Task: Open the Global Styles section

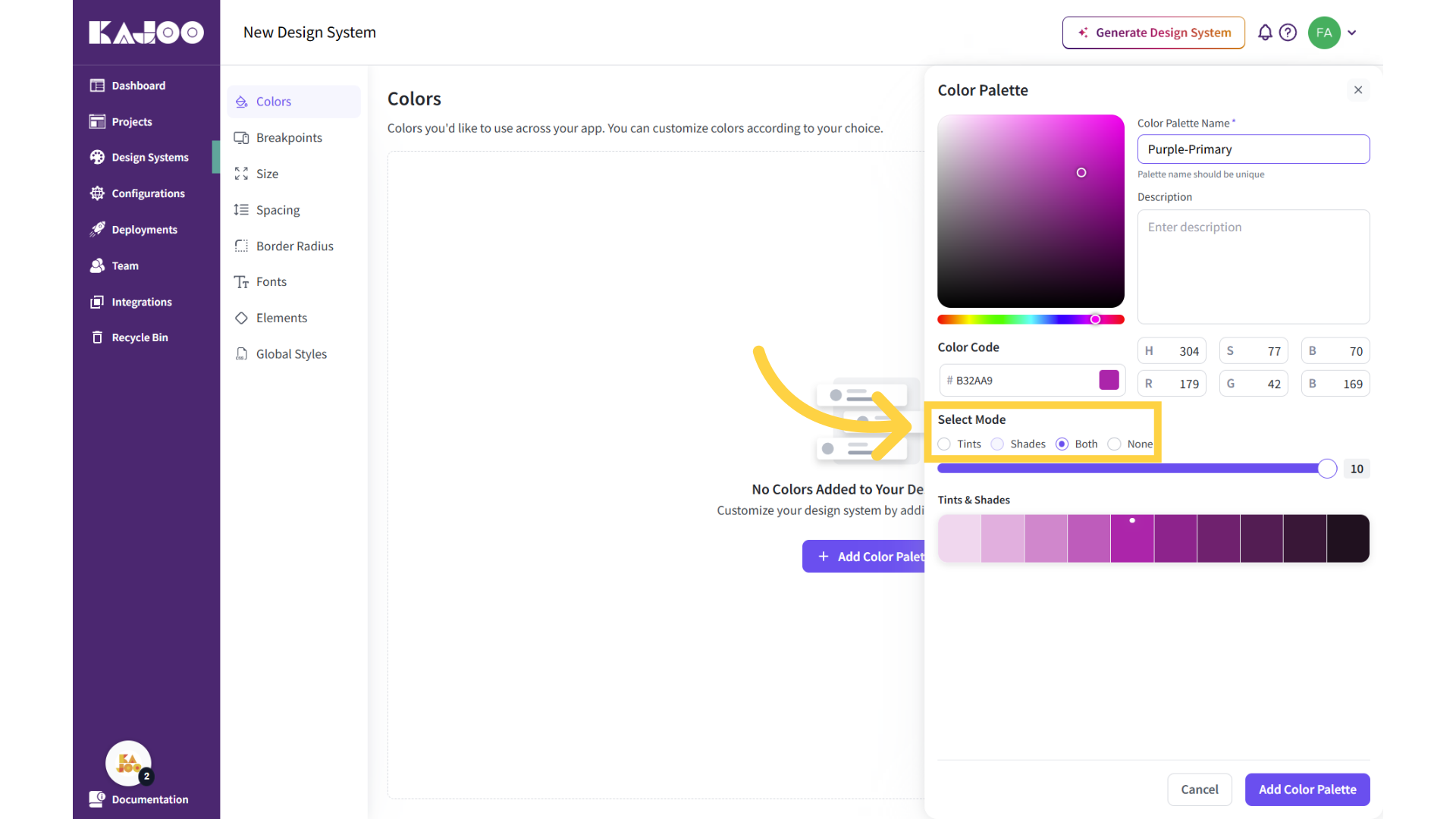Action: 293,353
